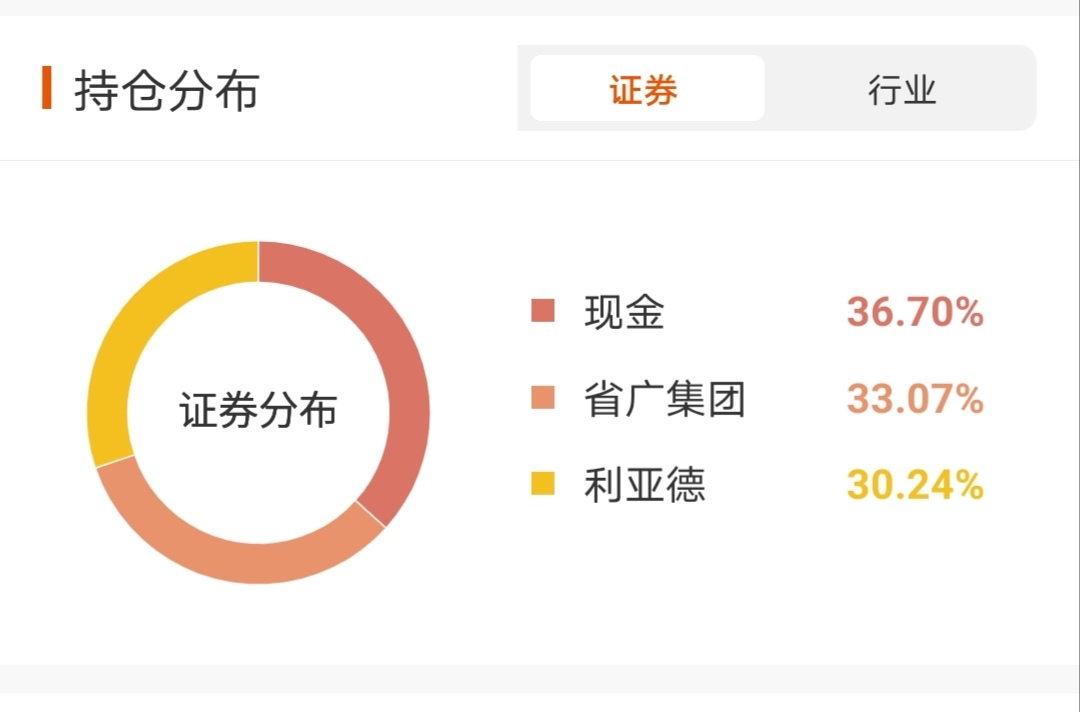Click the divider line below header
The width and height of the screenshot is (1080, 712).
tap(540, 160)
